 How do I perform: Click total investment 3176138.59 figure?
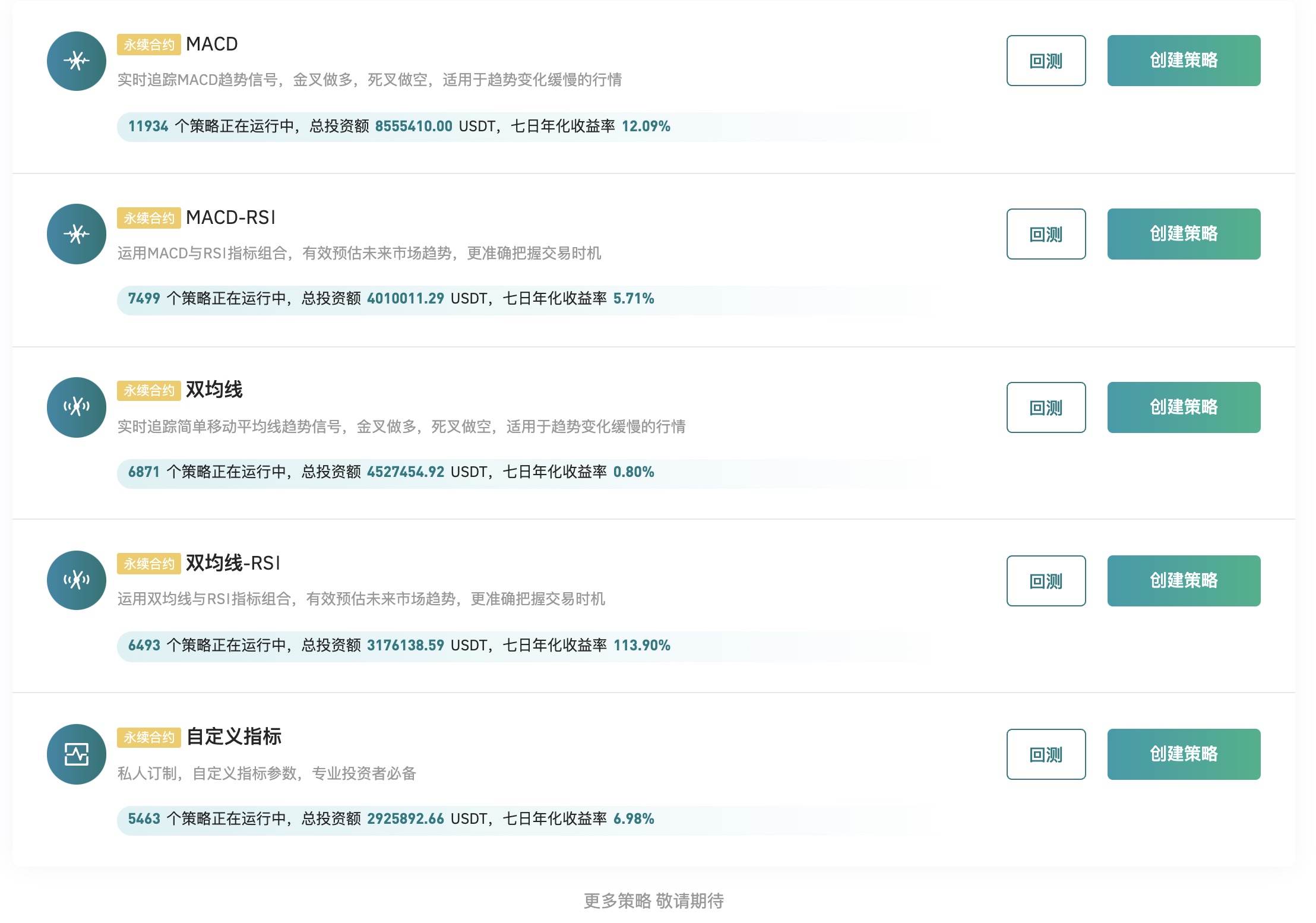(406, 645)
